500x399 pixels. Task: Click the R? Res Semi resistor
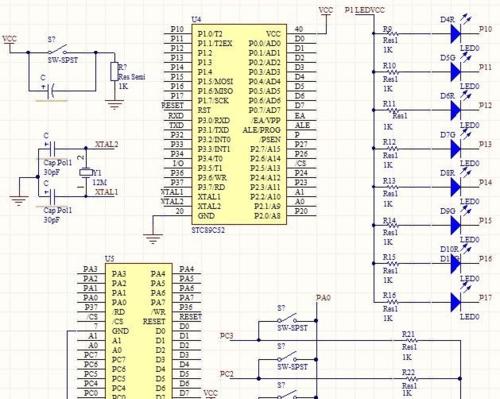tap(114, 71)
